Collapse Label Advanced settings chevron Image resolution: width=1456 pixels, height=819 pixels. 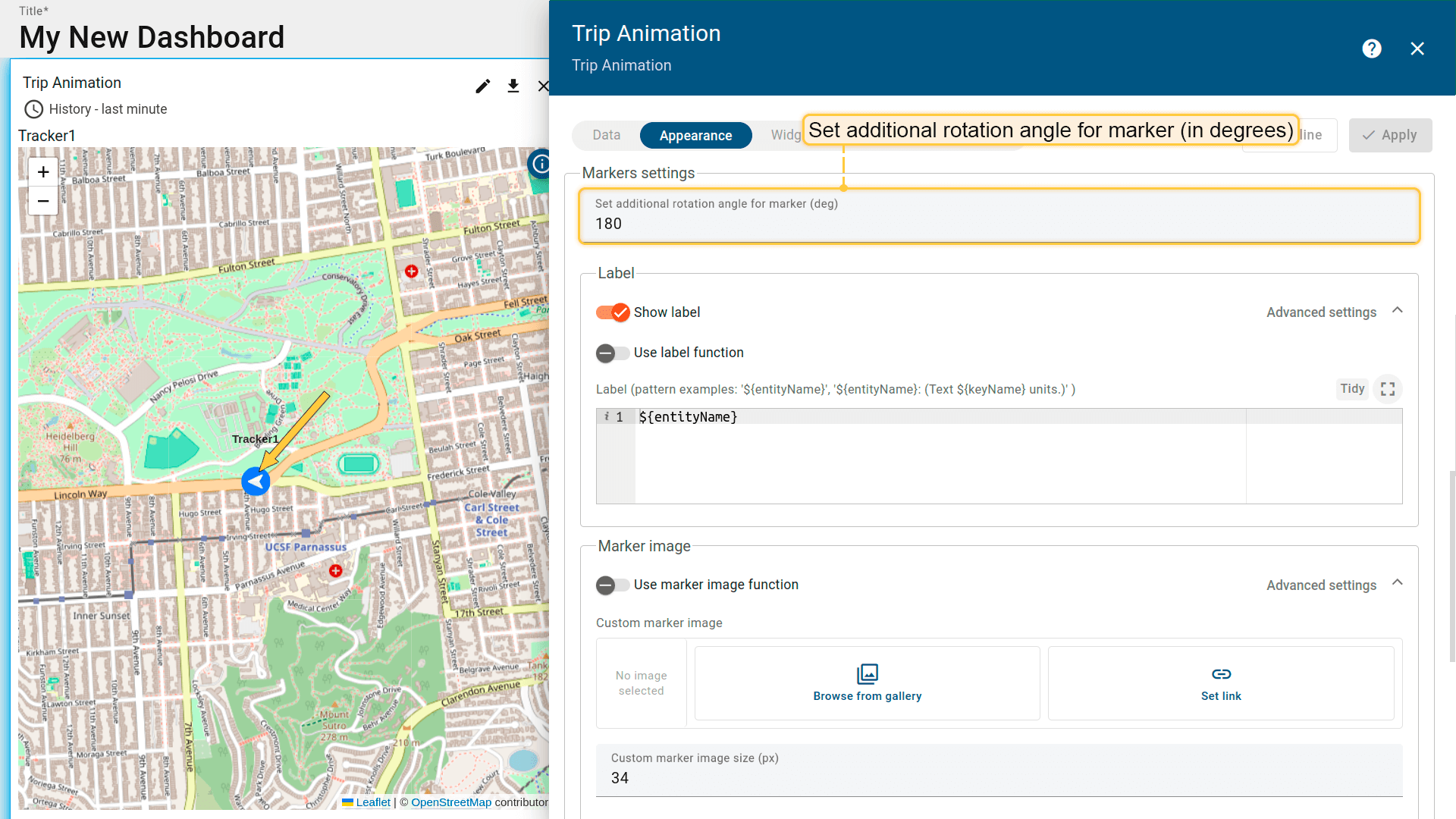point(1398,310)
